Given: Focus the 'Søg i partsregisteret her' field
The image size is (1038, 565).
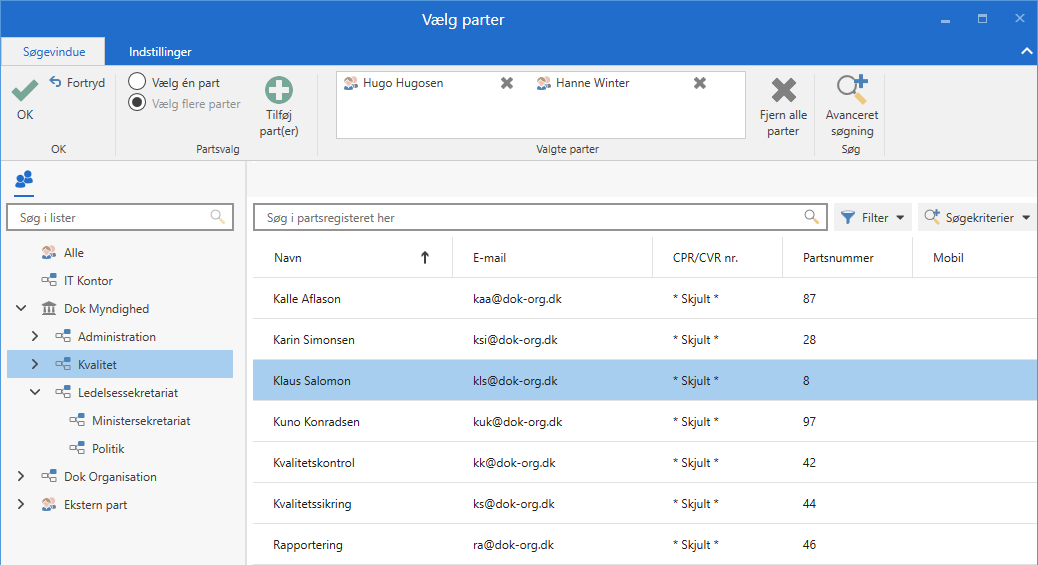Looking at the screenshot, I should tap(540, 217).
